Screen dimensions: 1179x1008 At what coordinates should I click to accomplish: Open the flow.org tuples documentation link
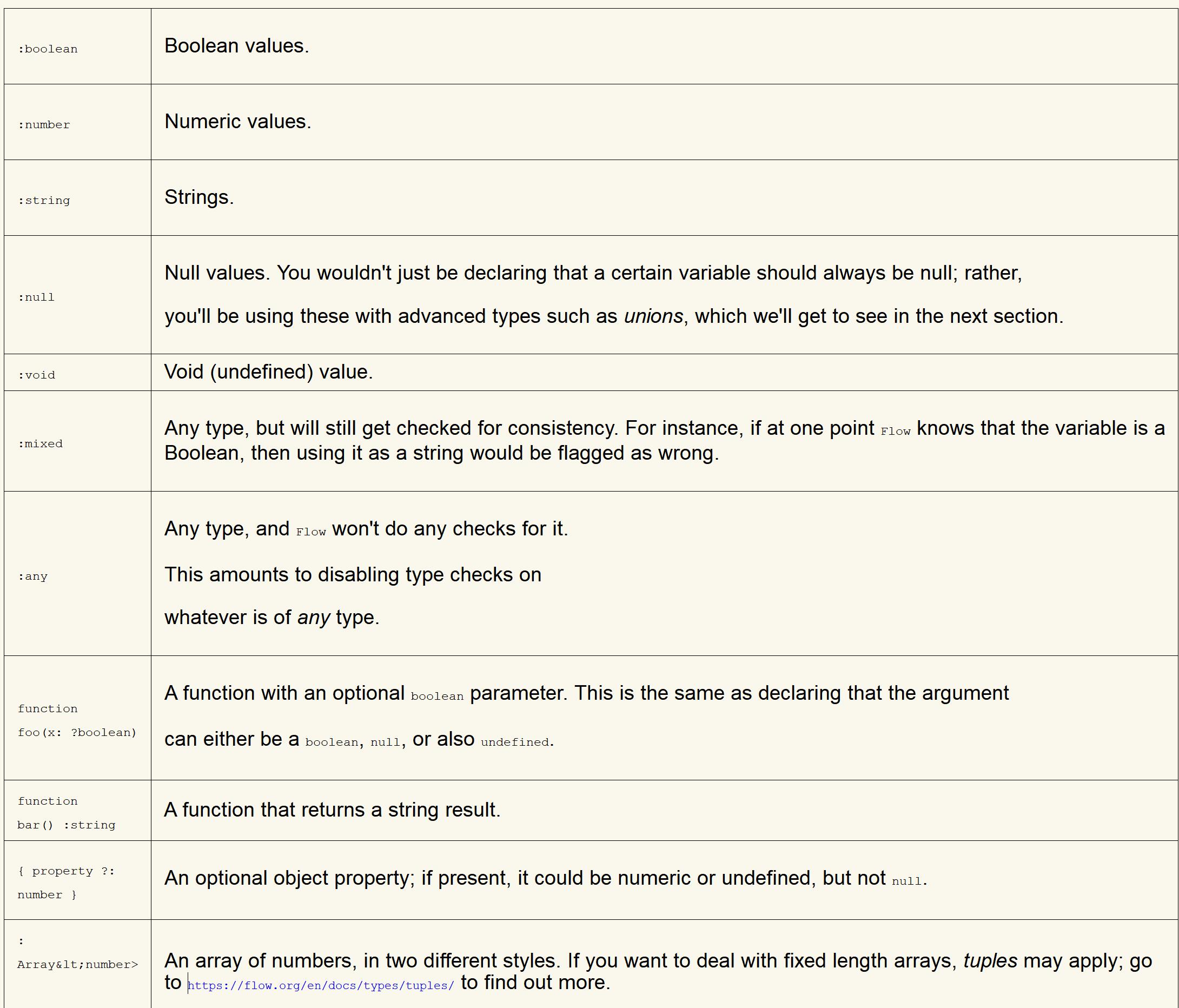(x=321, y=985)
